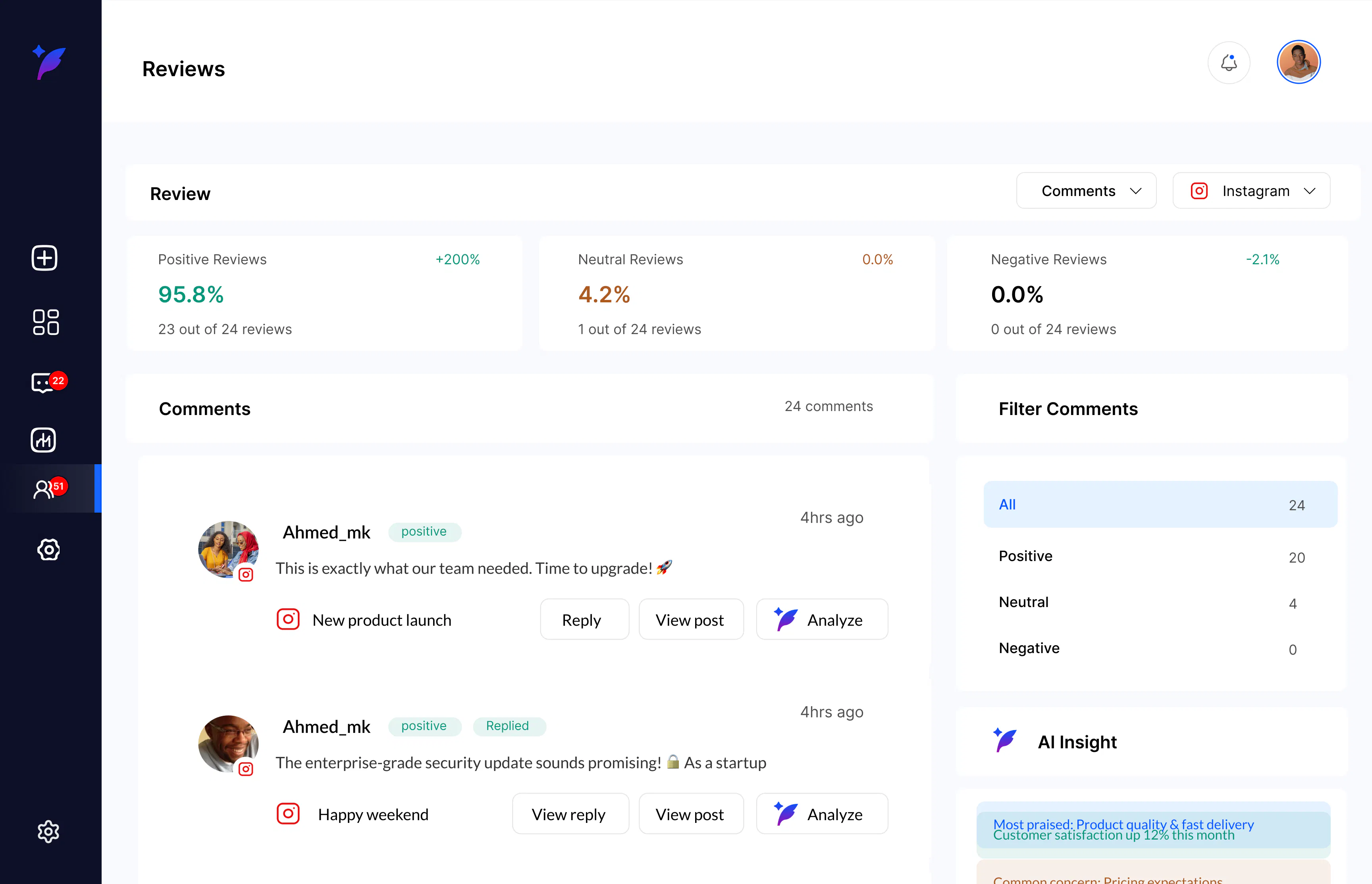This screenshot has width=1372, height=884.
Task: Click the Happy weekend post title
Action: [x=373, y=815]
